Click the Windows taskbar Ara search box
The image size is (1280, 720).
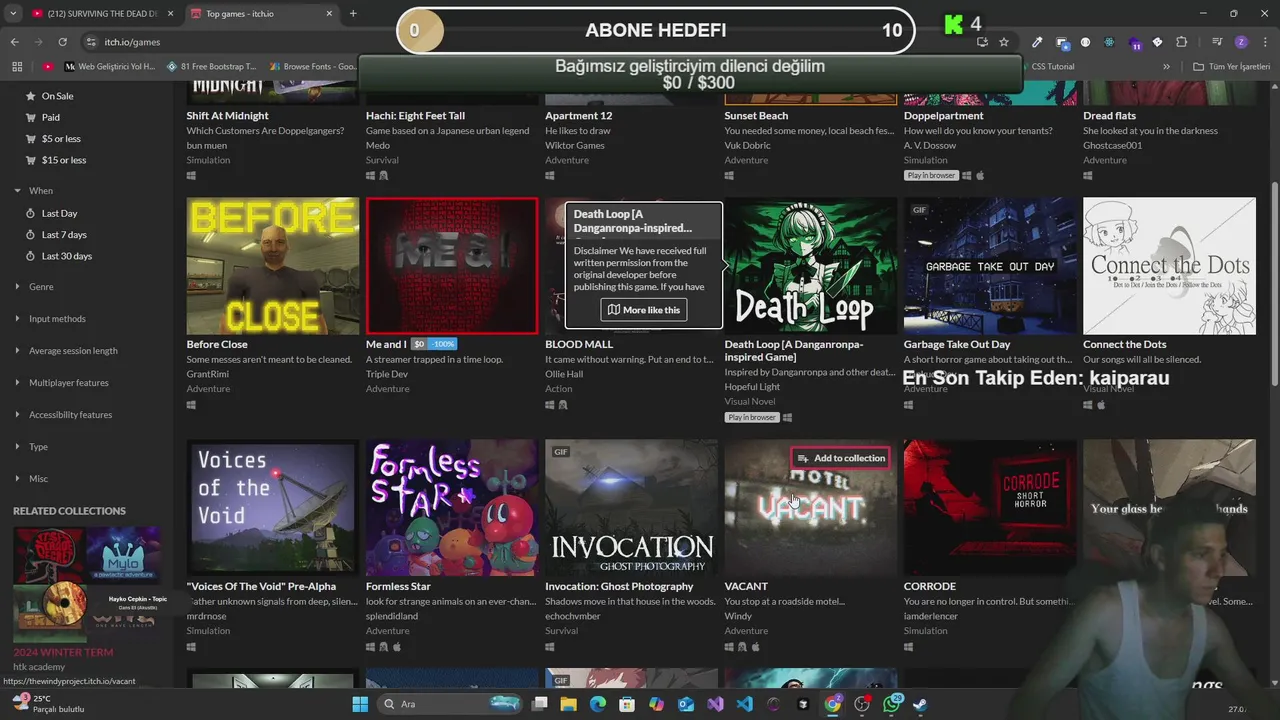pos(450,704)
